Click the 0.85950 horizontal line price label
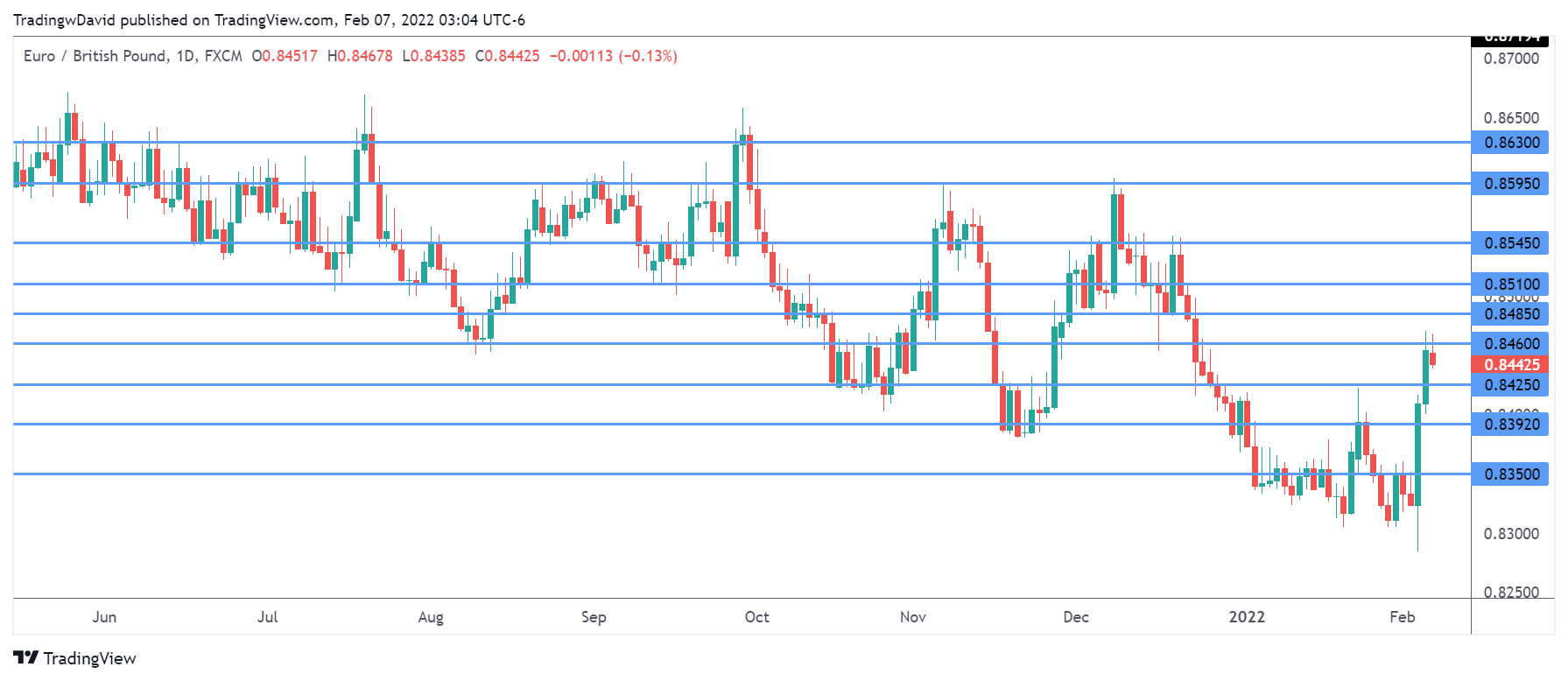Screen dimensions: 1568x681 [x=1510, y=184]
